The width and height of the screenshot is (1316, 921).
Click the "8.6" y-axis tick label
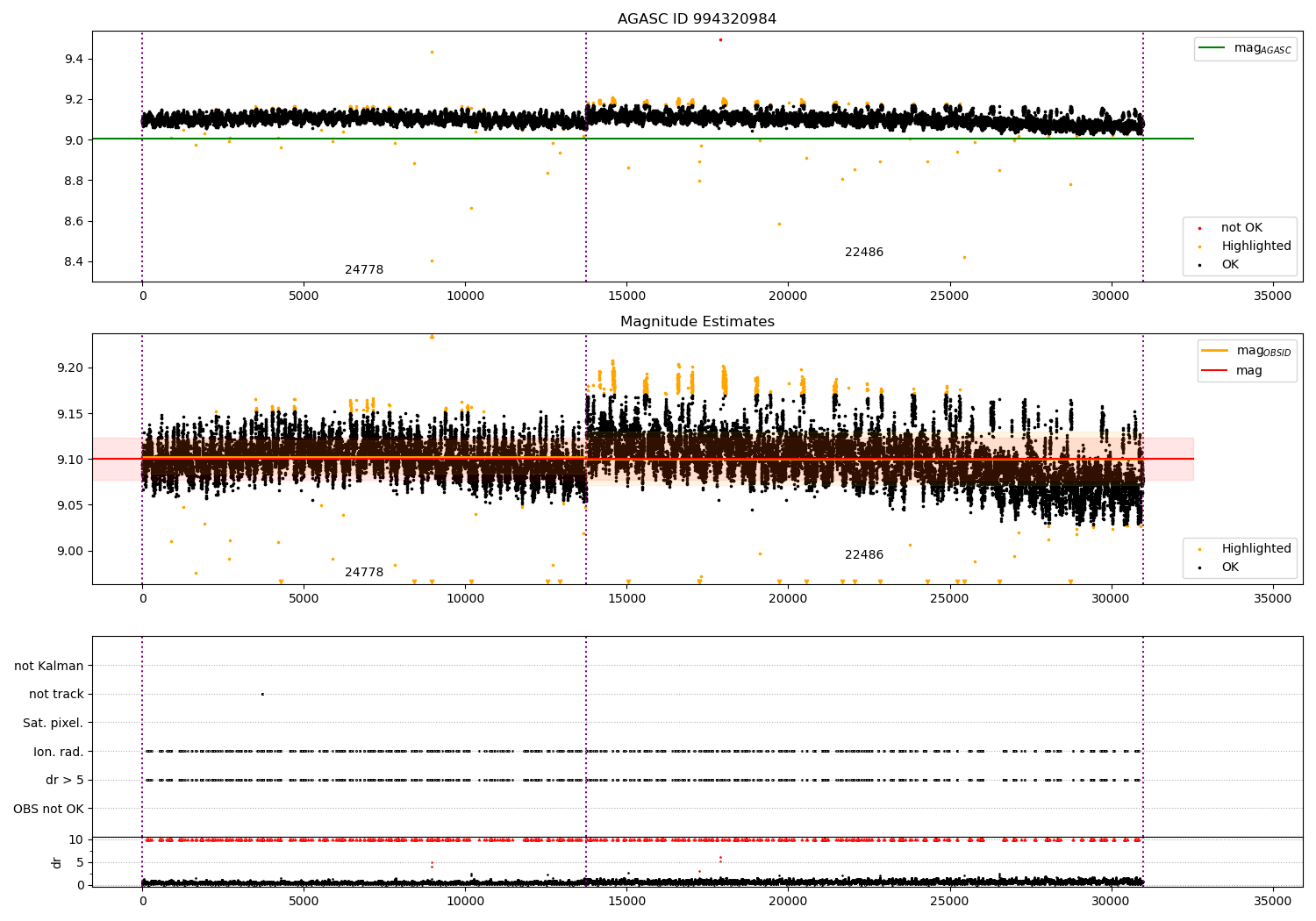point(74,222)
